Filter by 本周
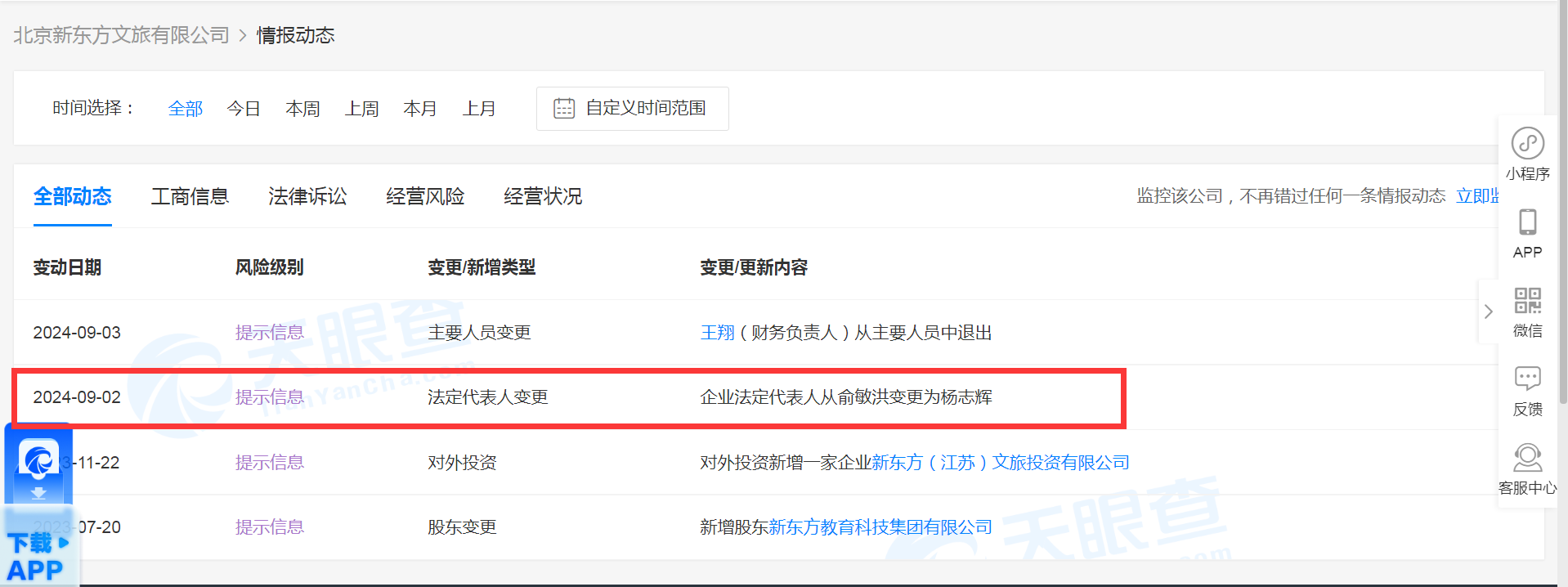The width and height of the screenshot is (1568, 587). (x=302, y=109)
